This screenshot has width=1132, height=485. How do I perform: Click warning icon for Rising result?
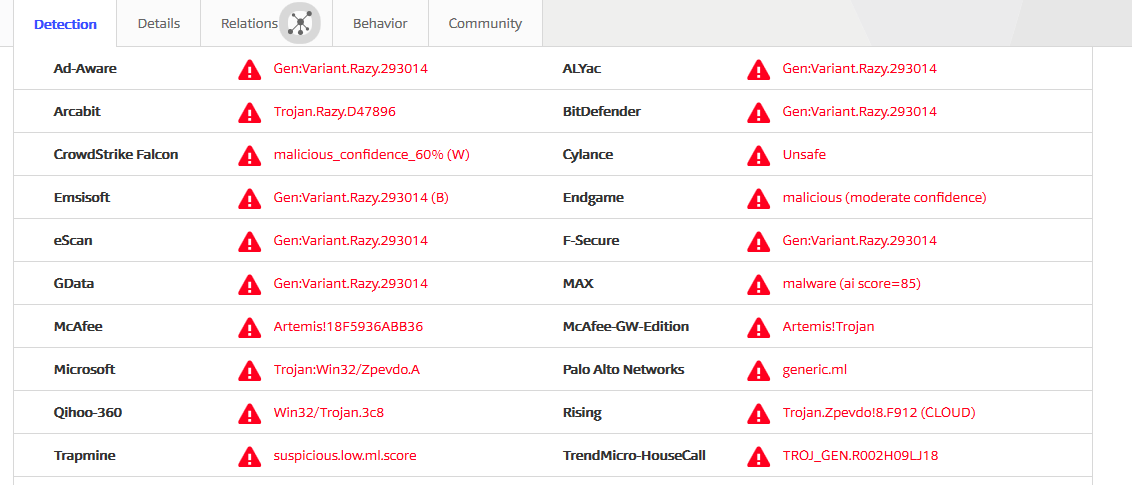pyautogui.click(x=758, y=413)
